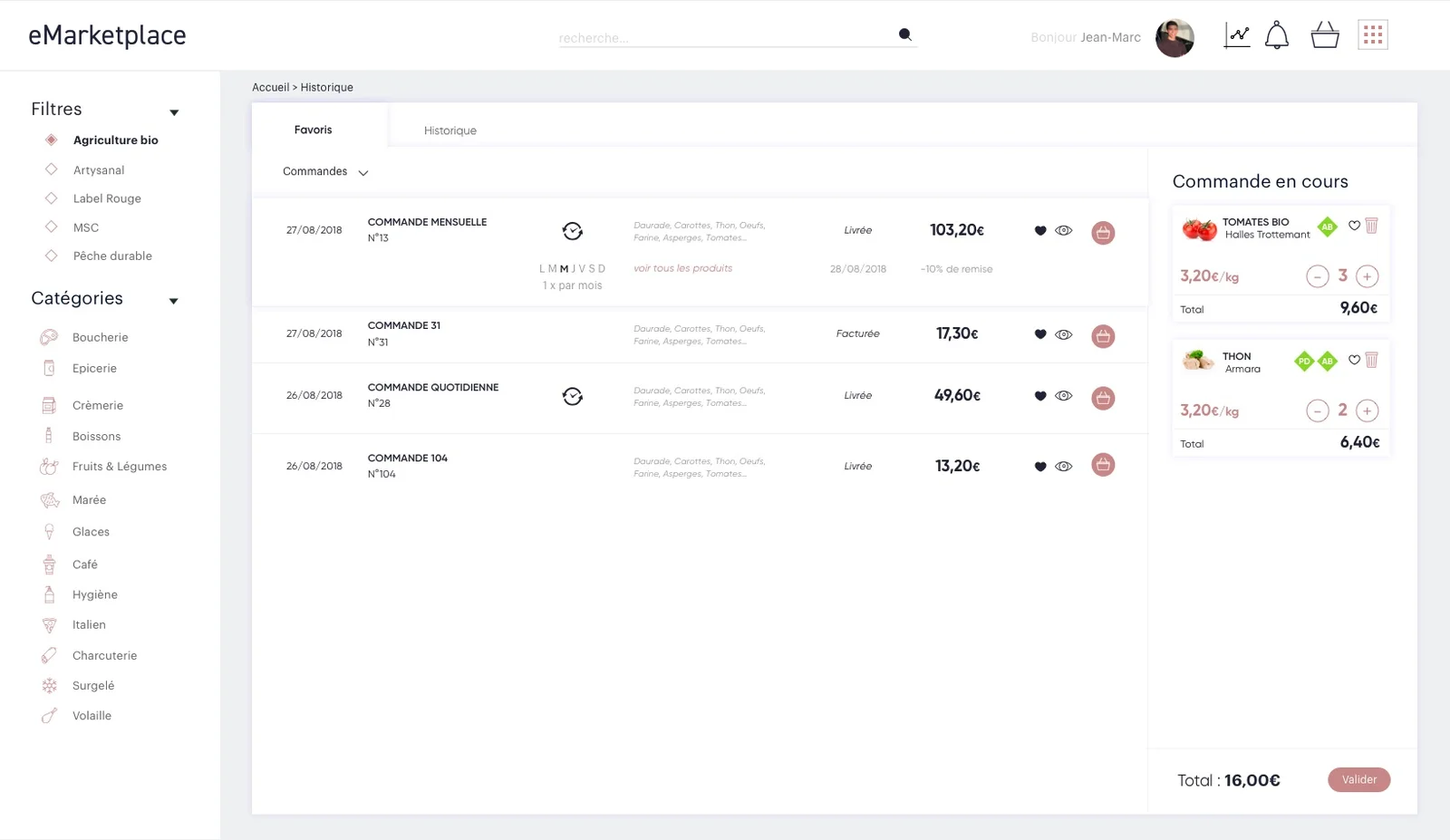Open the statistics chart icon
Screen dimensions: 1450x840
(1237, 35)
